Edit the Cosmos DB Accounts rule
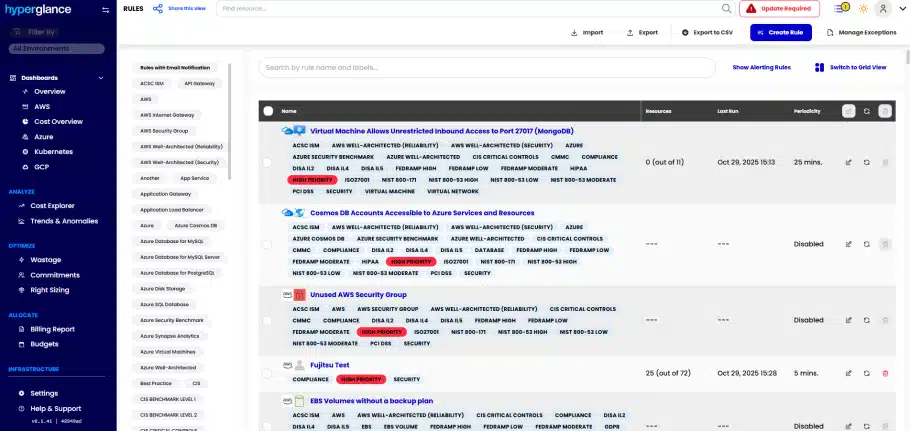Image resolution: width=910 pixels, height=431 pixels. point(849,243)
